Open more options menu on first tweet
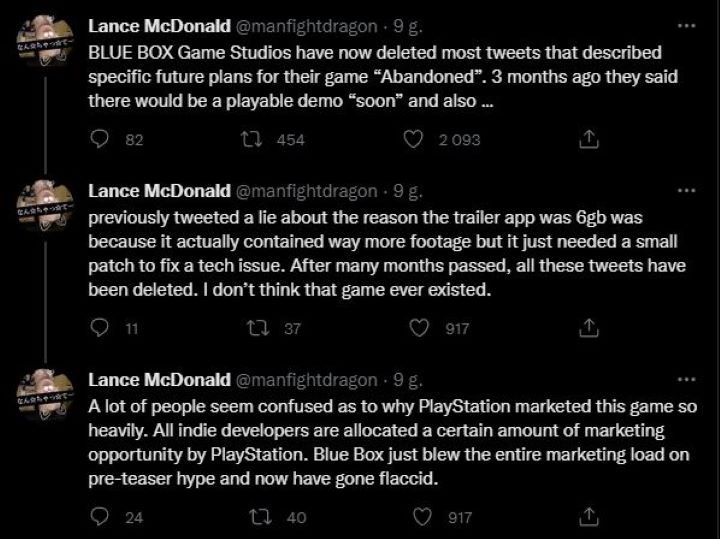The height and width of the screenshot is (539, 720). [686, 26]
